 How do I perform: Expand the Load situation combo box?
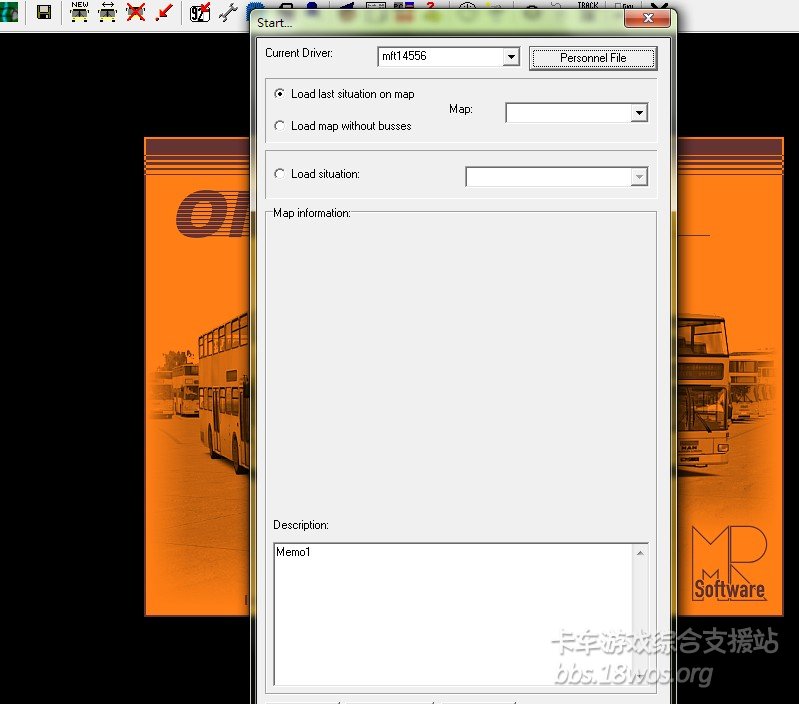640,178
